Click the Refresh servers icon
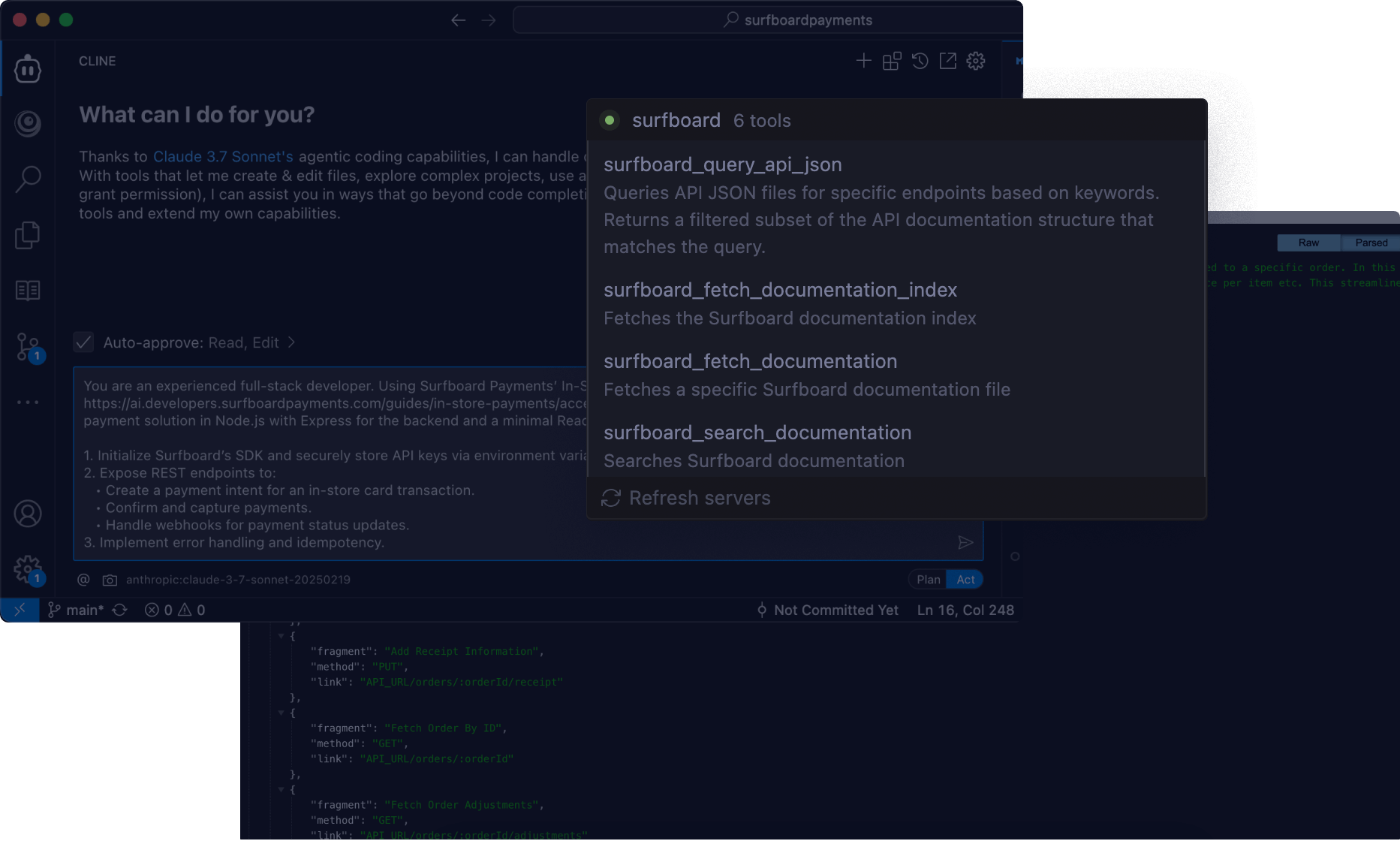The width and height of the screenshot is (1400, 844). coord(611,498)
